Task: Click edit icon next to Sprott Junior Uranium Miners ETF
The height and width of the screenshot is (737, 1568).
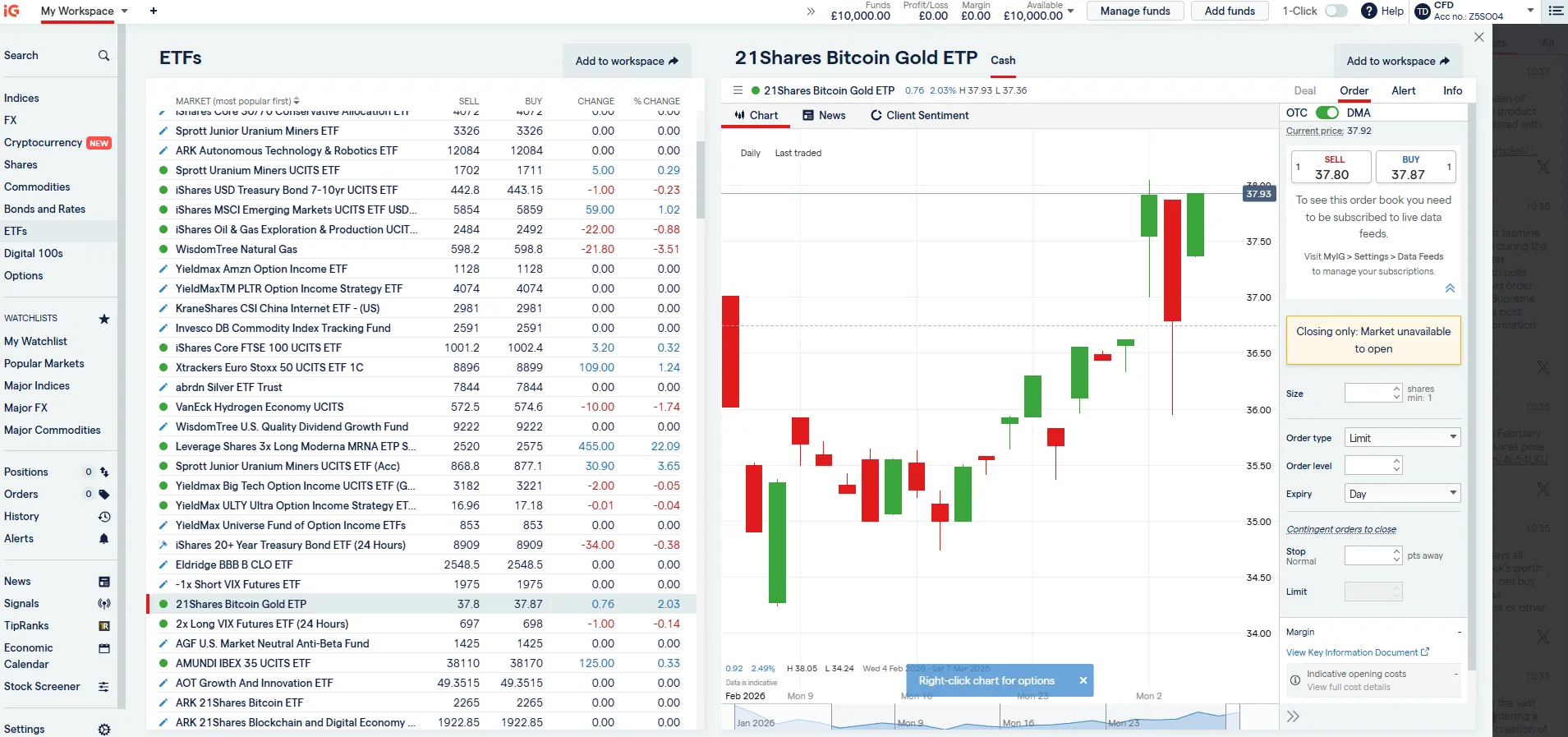Action: pyautogui.click(x=163, y=131)
